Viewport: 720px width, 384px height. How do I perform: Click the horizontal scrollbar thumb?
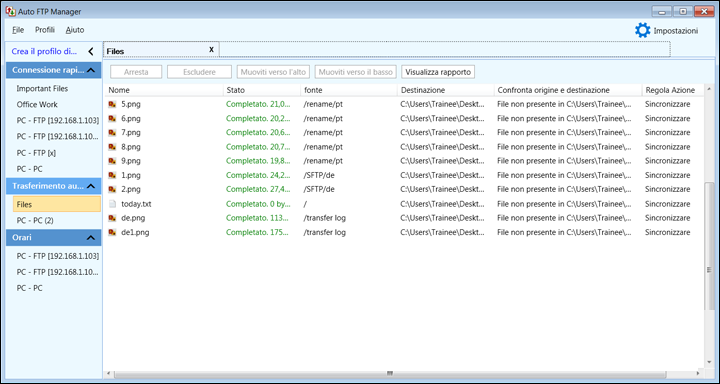pos(389,373)
